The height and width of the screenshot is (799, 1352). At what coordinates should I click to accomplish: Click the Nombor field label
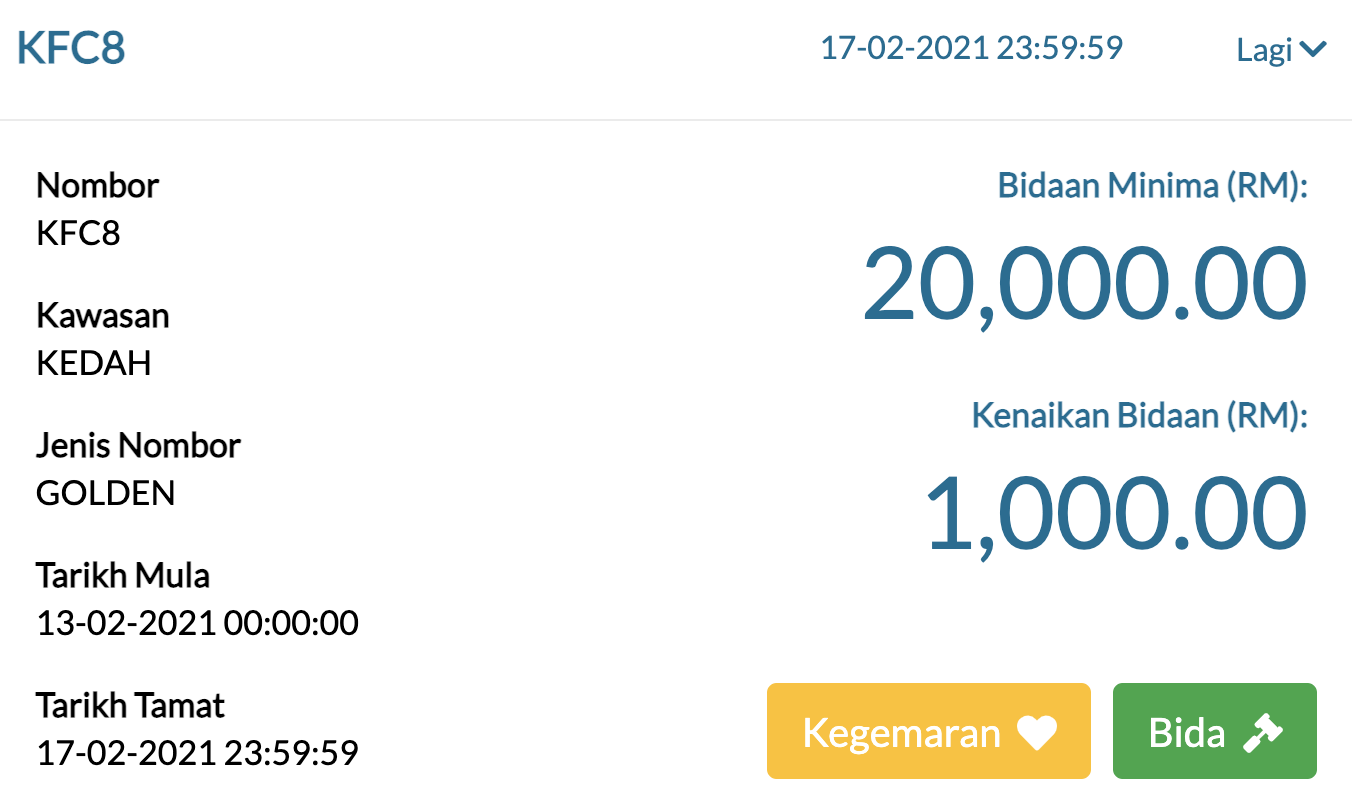click(x=97, y=186)
